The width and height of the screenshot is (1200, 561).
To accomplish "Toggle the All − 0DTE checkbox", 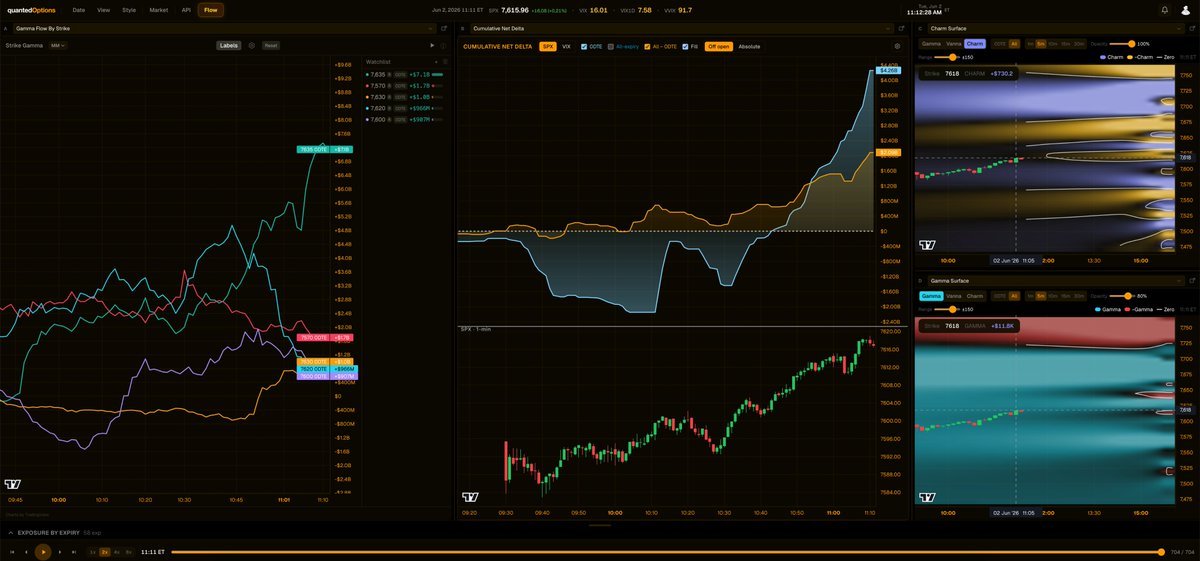I will coord(647,46).
